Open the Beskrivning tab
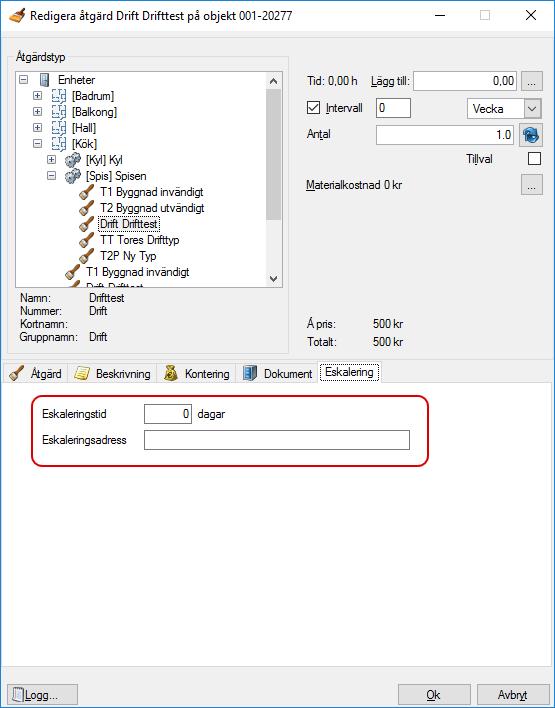Viewport: 555px width, 708px height. 112,373
